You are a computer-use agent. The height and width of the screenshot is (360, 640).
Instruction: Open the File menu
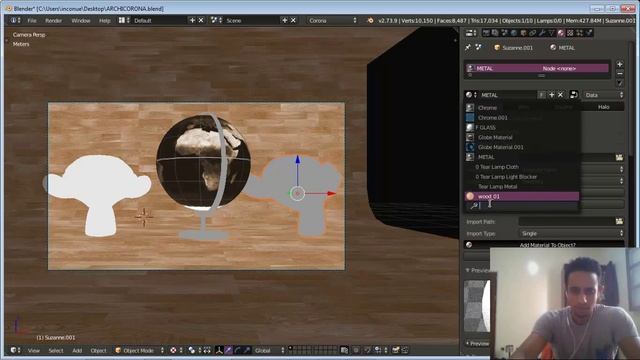pos(32,20)
